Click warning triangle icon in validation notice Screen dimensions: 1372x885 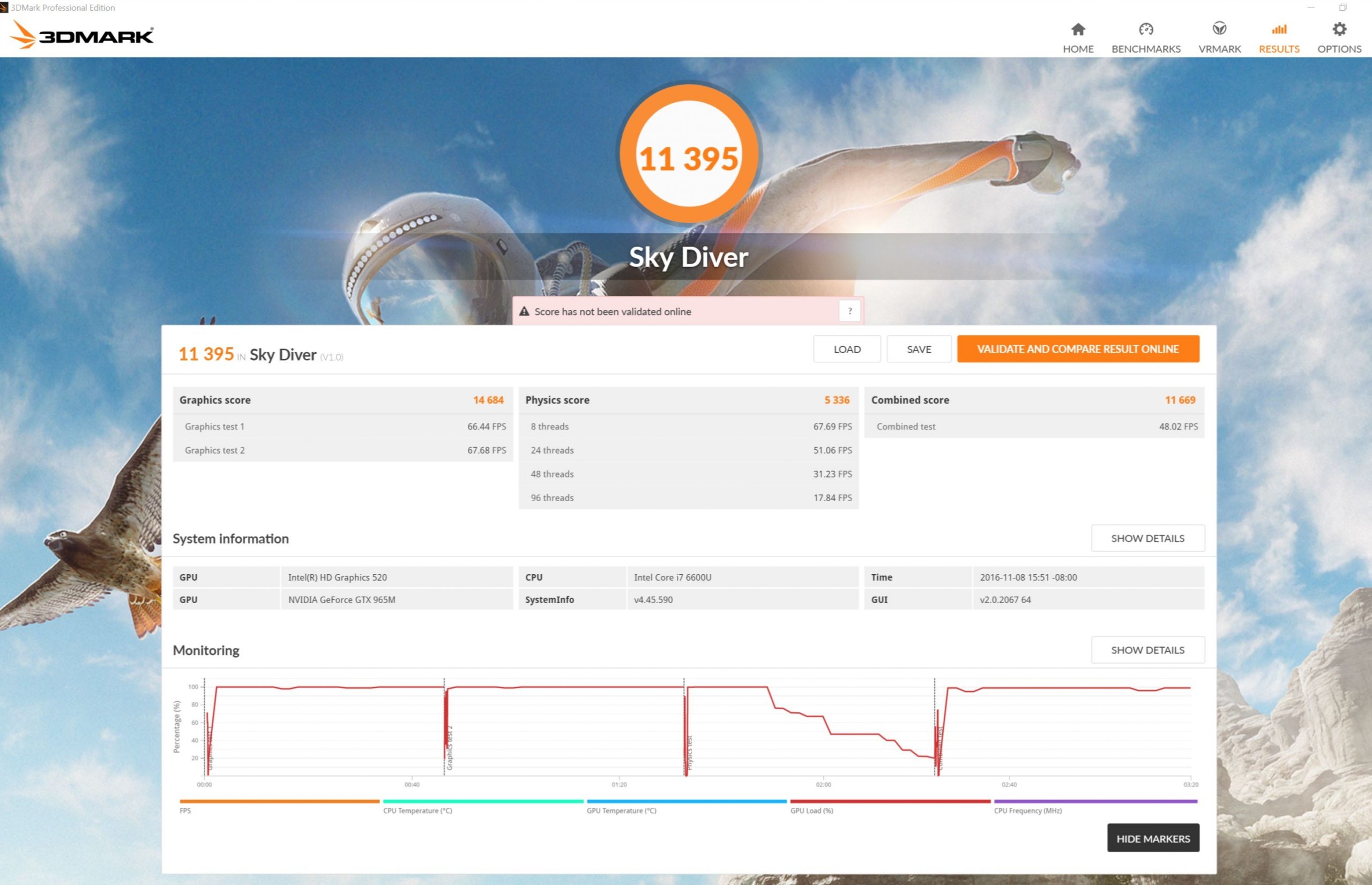(x=524, y=311)
